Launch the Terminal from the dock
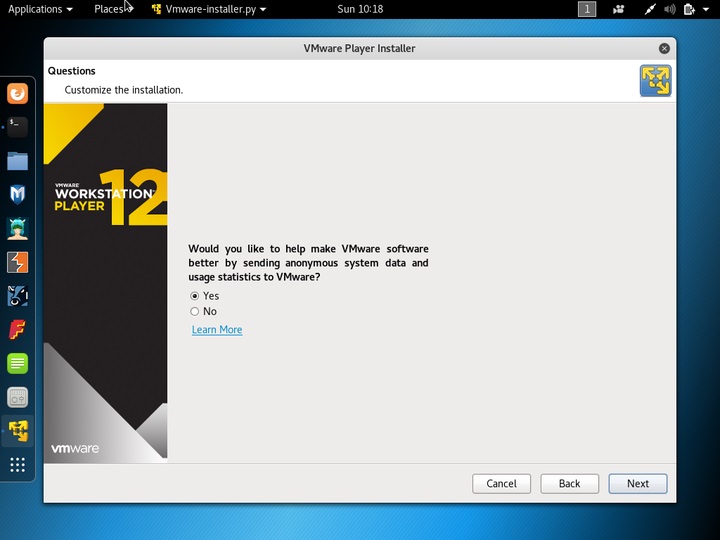 pos(17,127)
